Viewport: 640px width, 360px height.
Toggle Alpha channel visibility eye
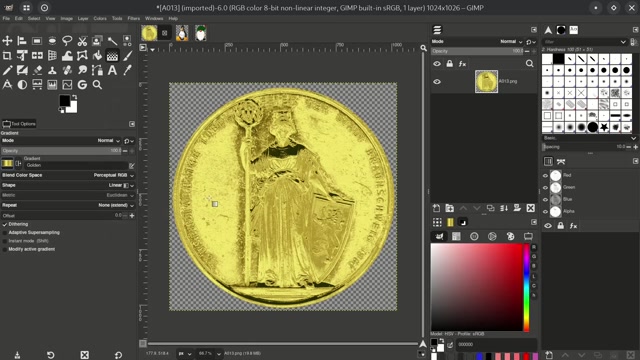coord(545,211)
